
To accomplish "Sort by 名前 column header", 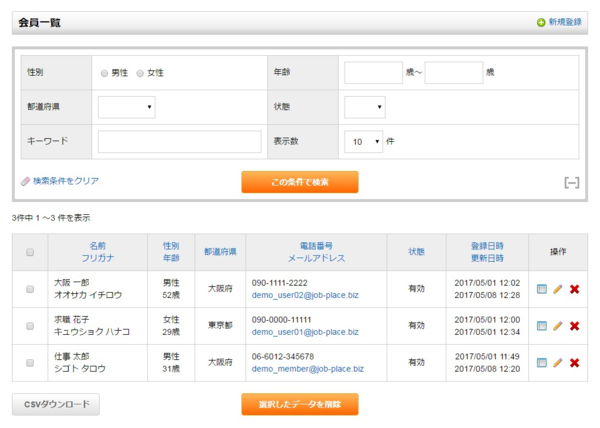I will click(98, 246).
